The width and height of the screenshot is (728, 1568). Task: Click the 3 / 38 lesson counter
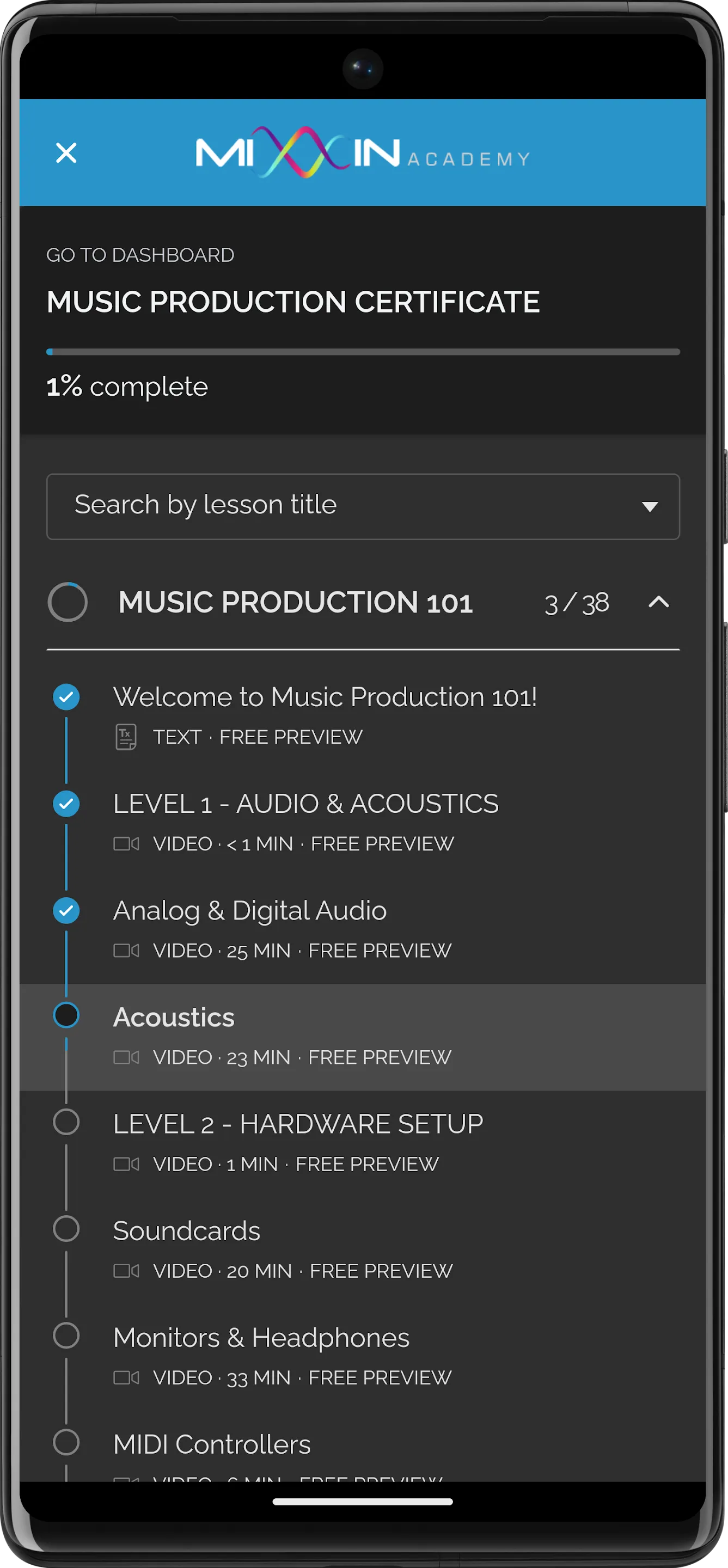[577, 603]
